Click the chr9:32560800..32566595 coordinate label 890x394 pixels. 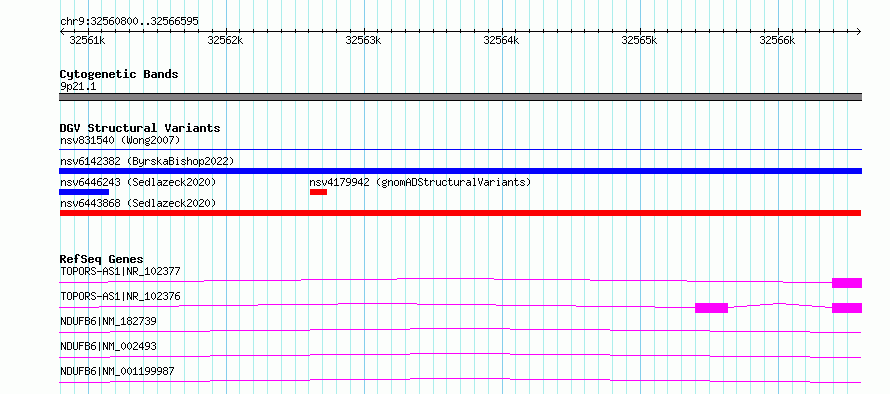129,22
